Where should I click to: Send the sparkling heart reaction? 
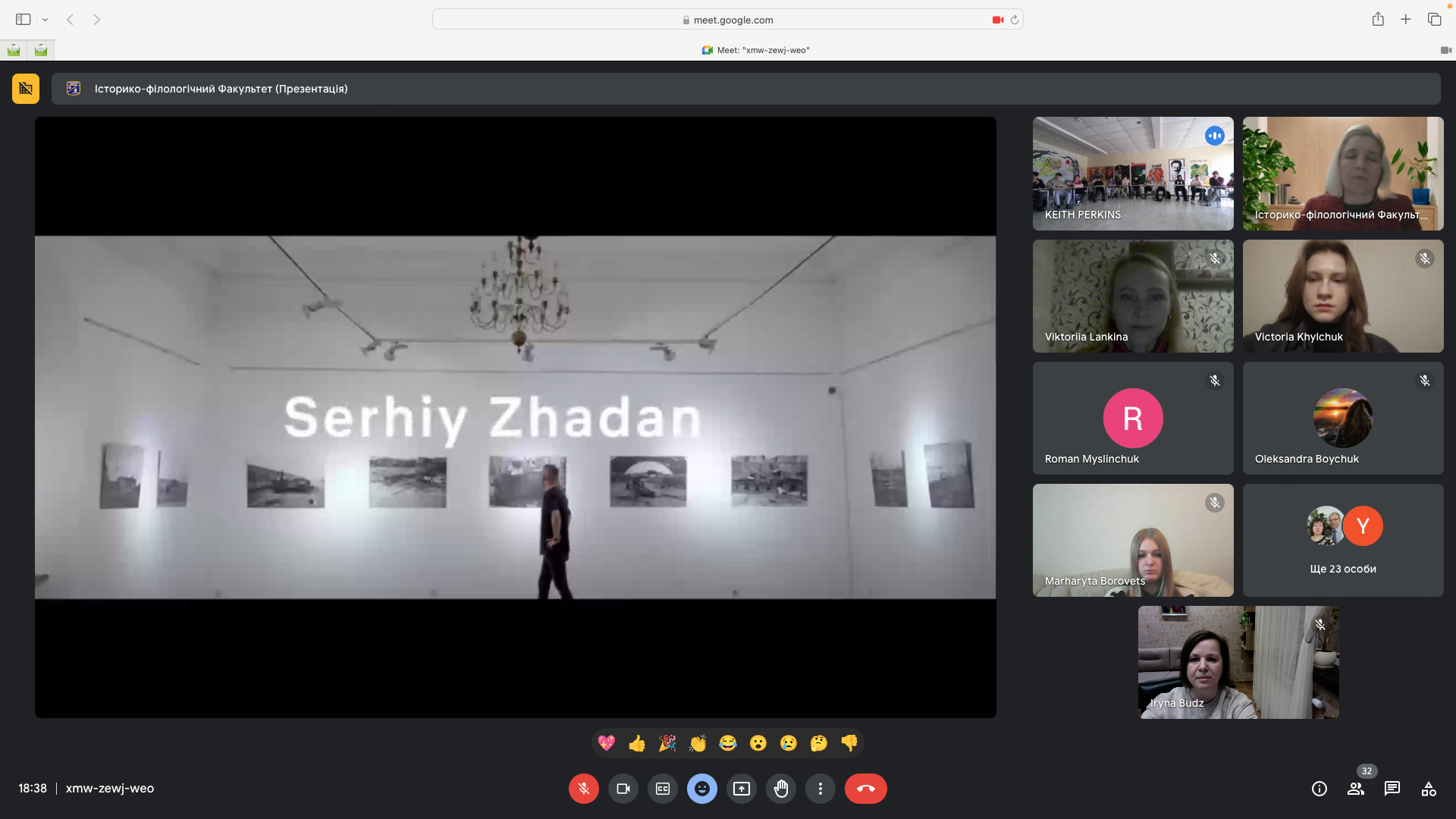(x=607, y=743)
